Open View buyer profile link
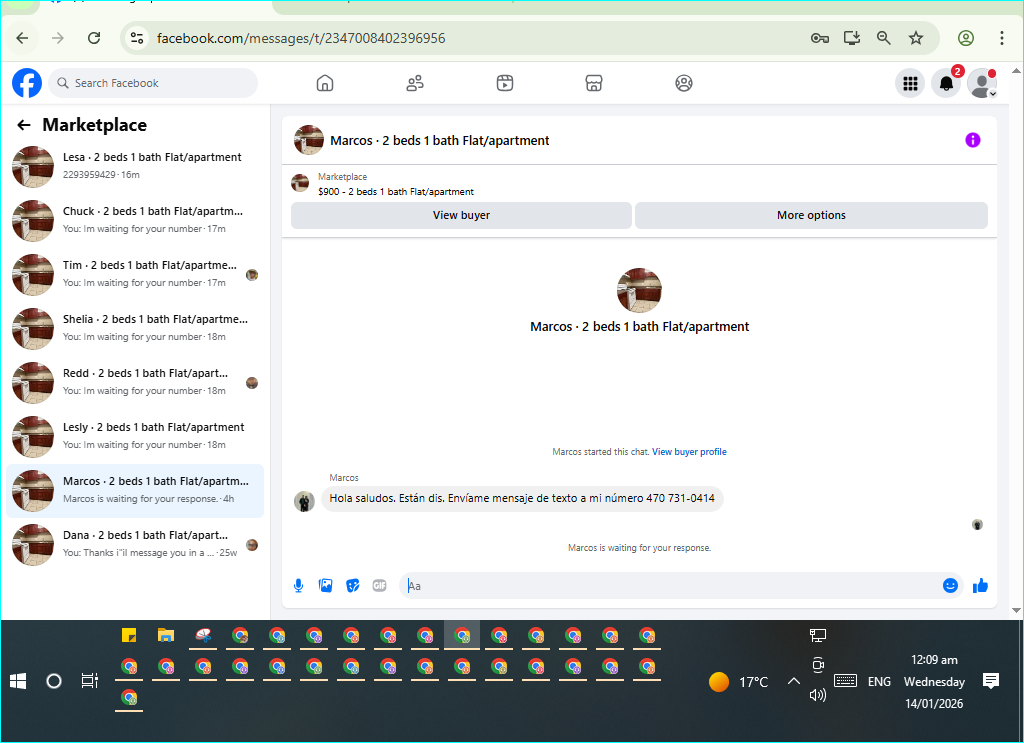Image resolution: width=1024 pixels, height=743 pixels. coord(689,452)
